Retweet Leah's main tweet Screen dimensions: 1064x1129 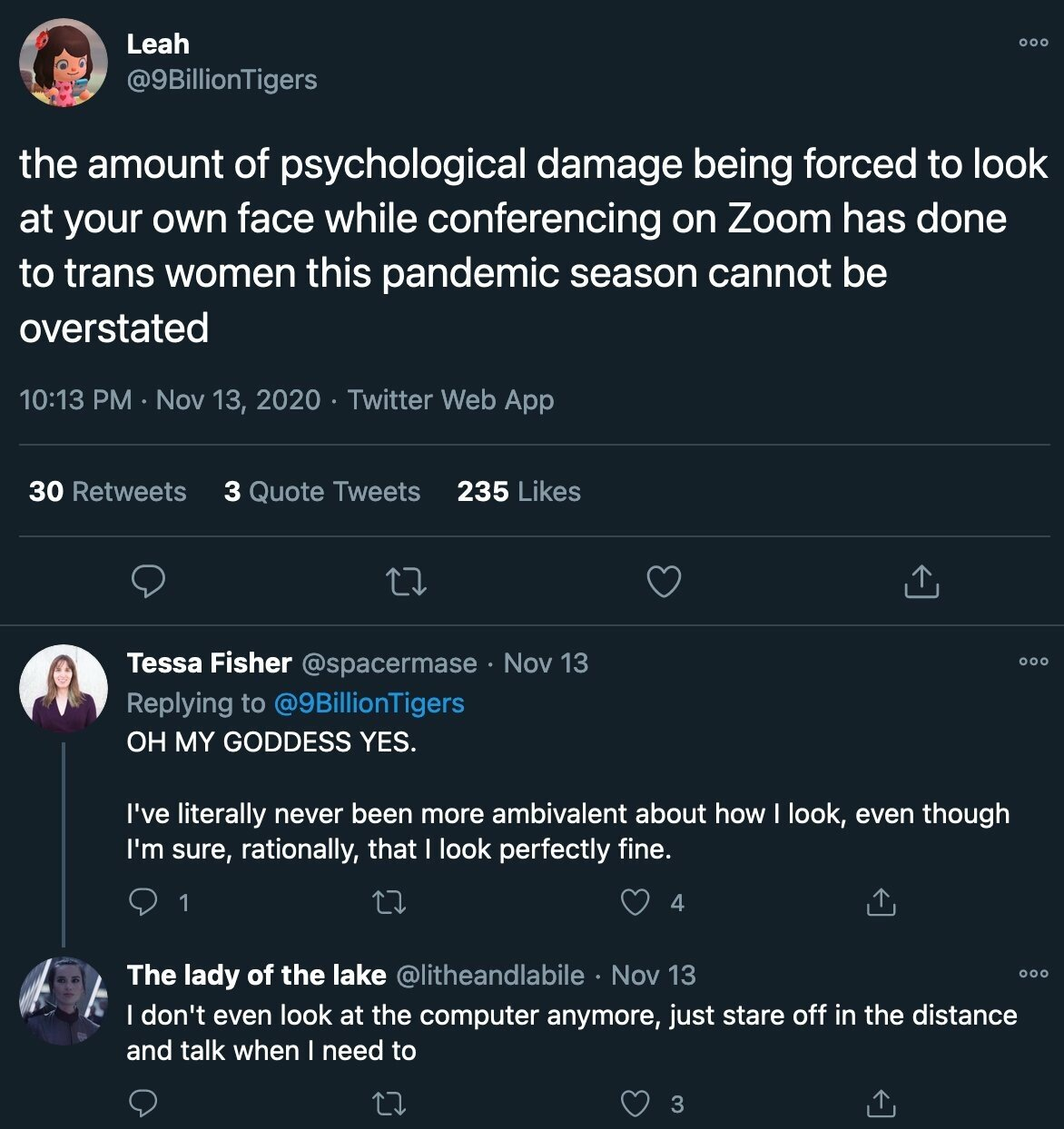tap(406, 582)
